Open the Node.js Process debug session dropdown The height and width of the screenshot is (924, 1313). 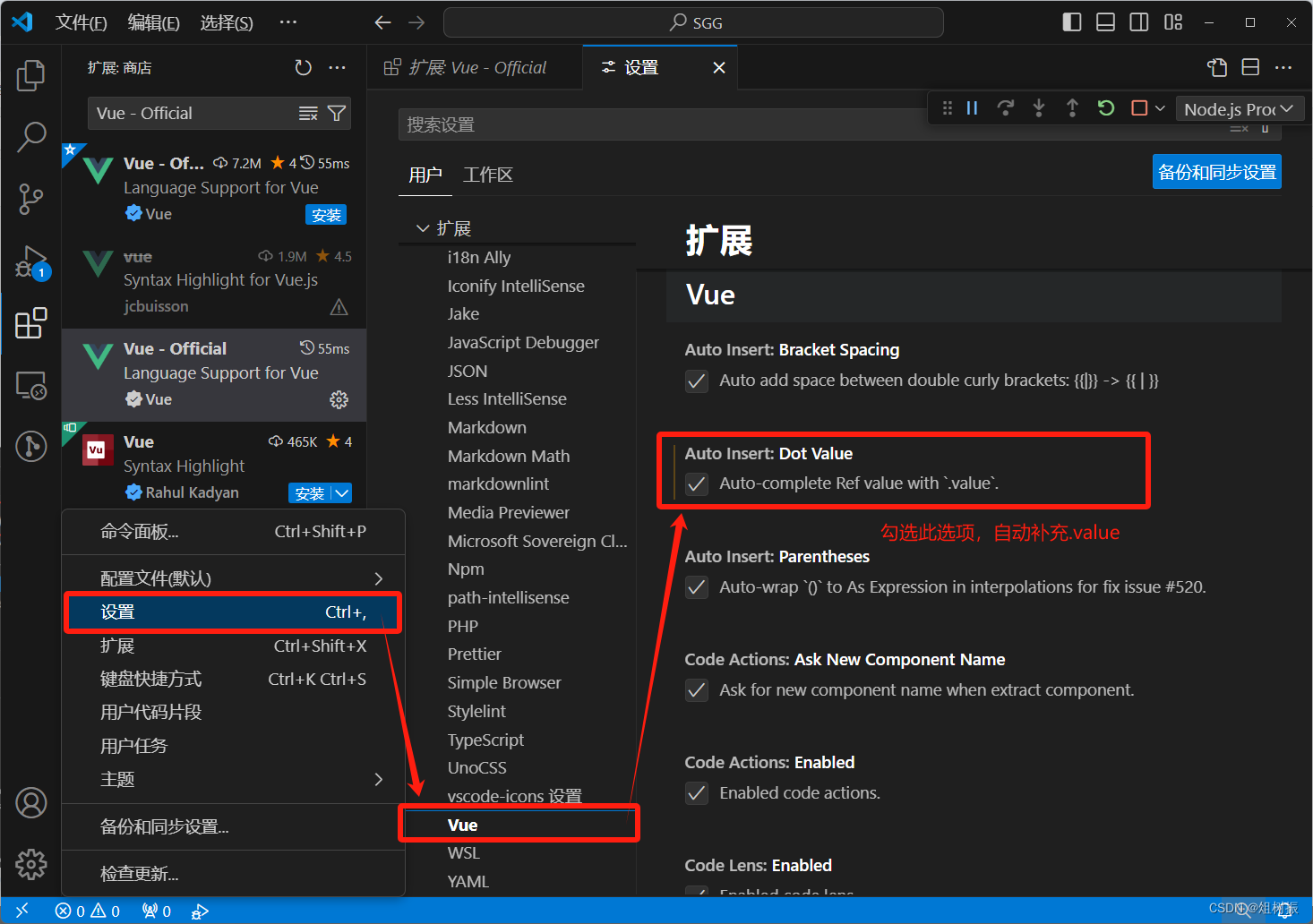pos(1239,108)
